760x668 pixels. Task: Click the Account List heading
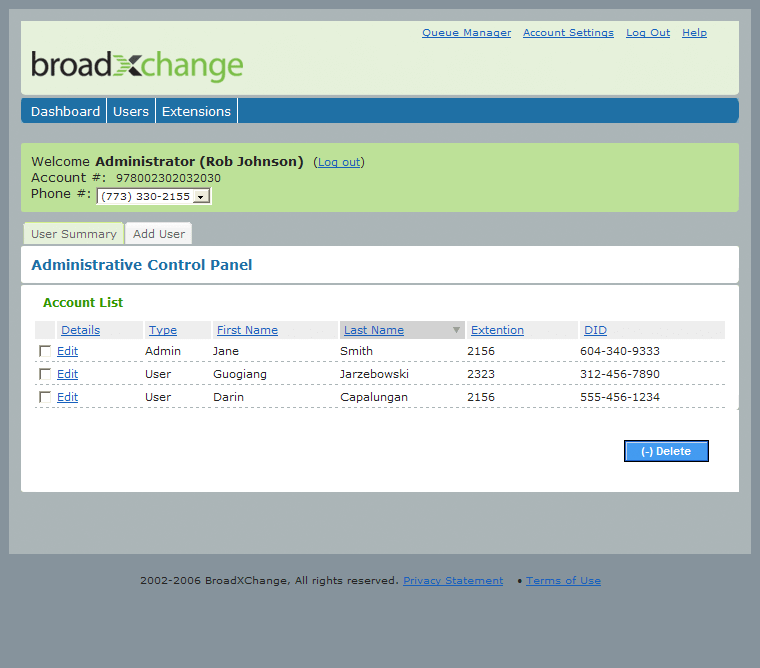coord(83,302)
